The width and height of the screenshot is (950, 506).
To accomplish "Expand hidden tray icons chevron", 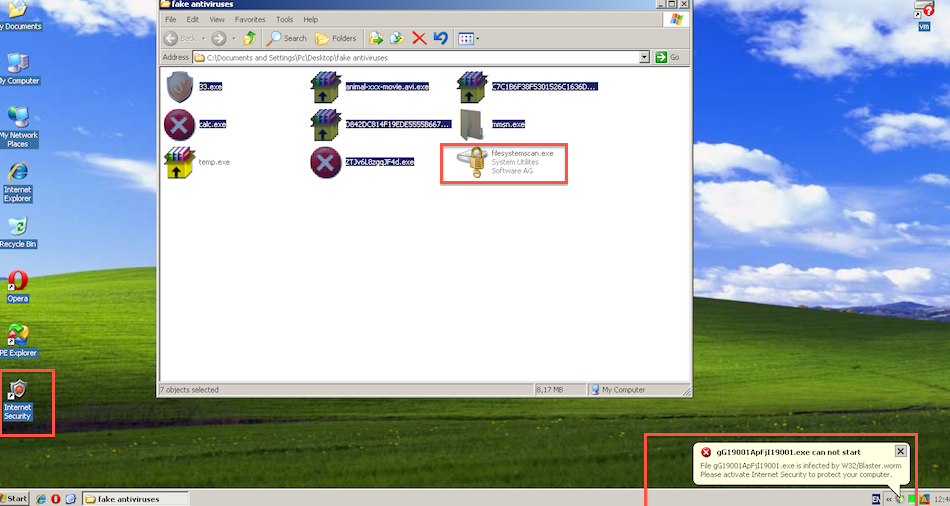I will point(889,499).
